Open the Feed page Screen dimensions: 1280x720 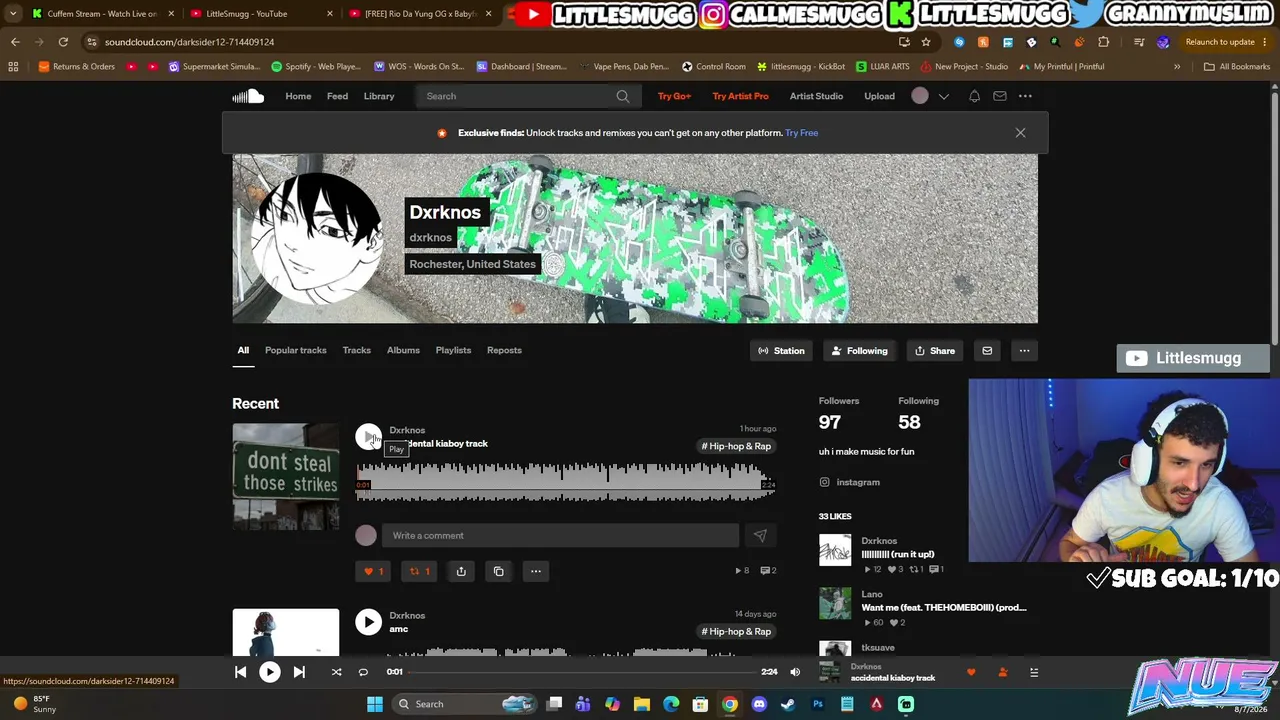(337, 96)
